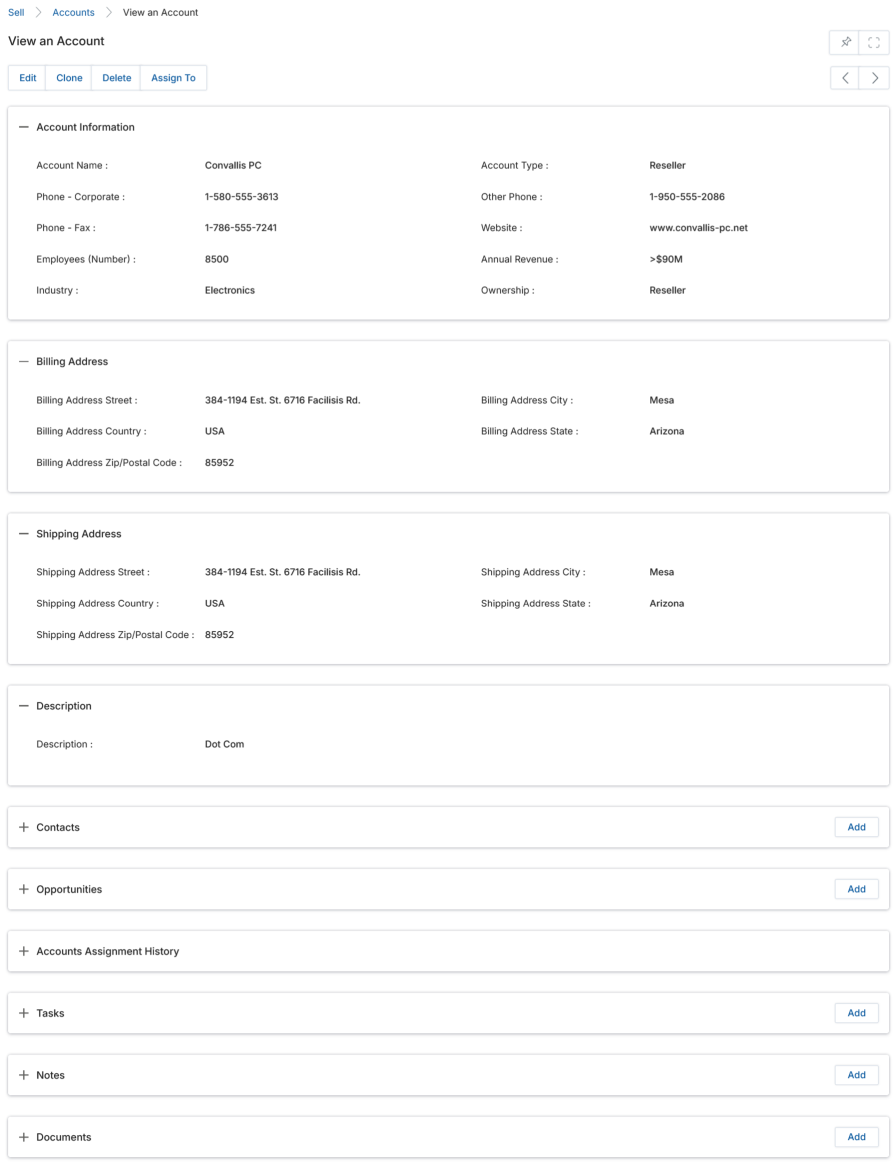Select shipping country USA
895x1164 pixels.
click(x=214, y=604)
